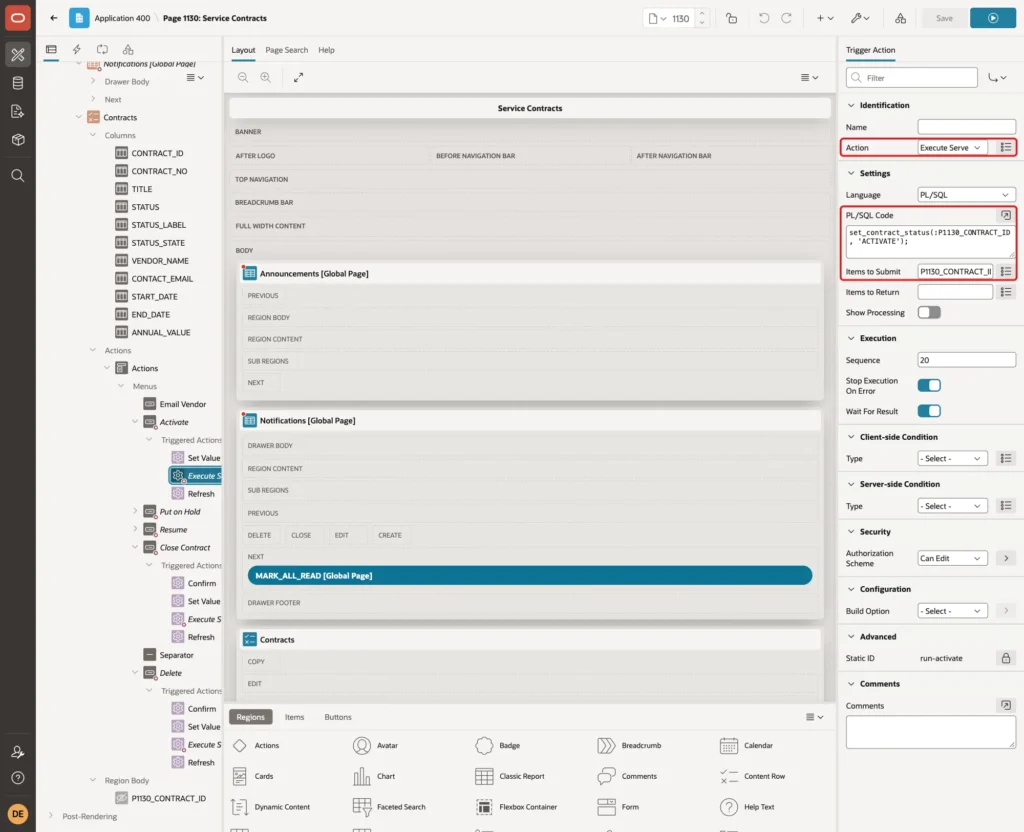Image resolution: width=1024 pixels, height=832 pixels.
Task: Click the Name input field
Action: [x=966, y=127]
